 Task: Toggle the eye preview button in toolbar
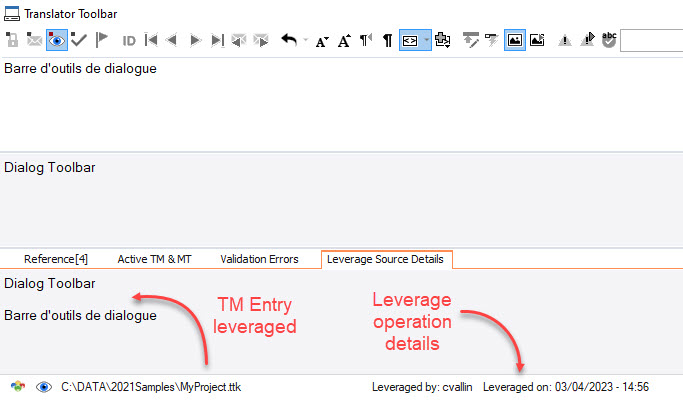click(x=57, y=40)
